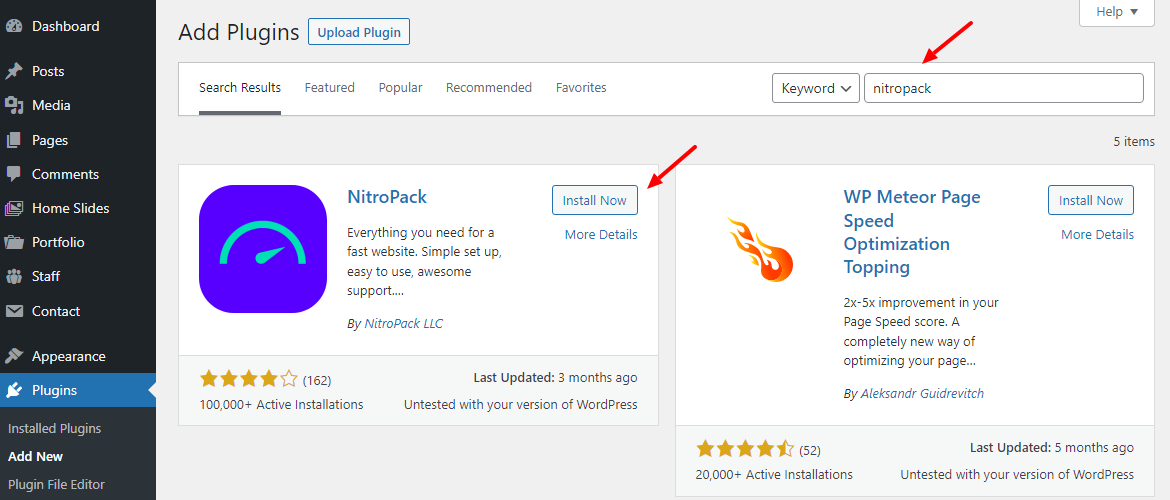This screenshot has width=1170, height=500.
Task: Open the Recommended tab
Action: (x=489, y=88)
